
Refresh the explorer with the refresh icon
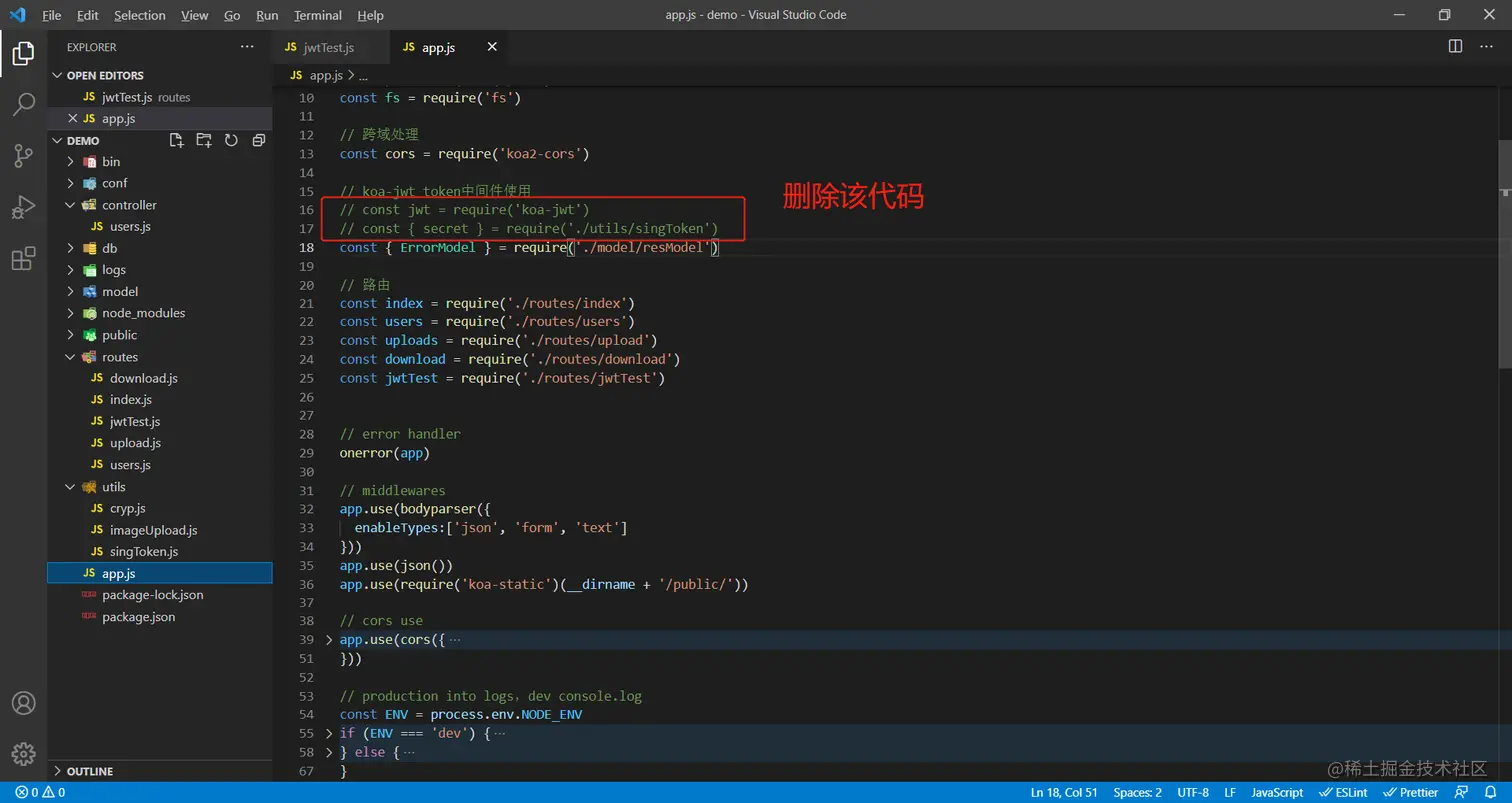[x=231, y=141]
